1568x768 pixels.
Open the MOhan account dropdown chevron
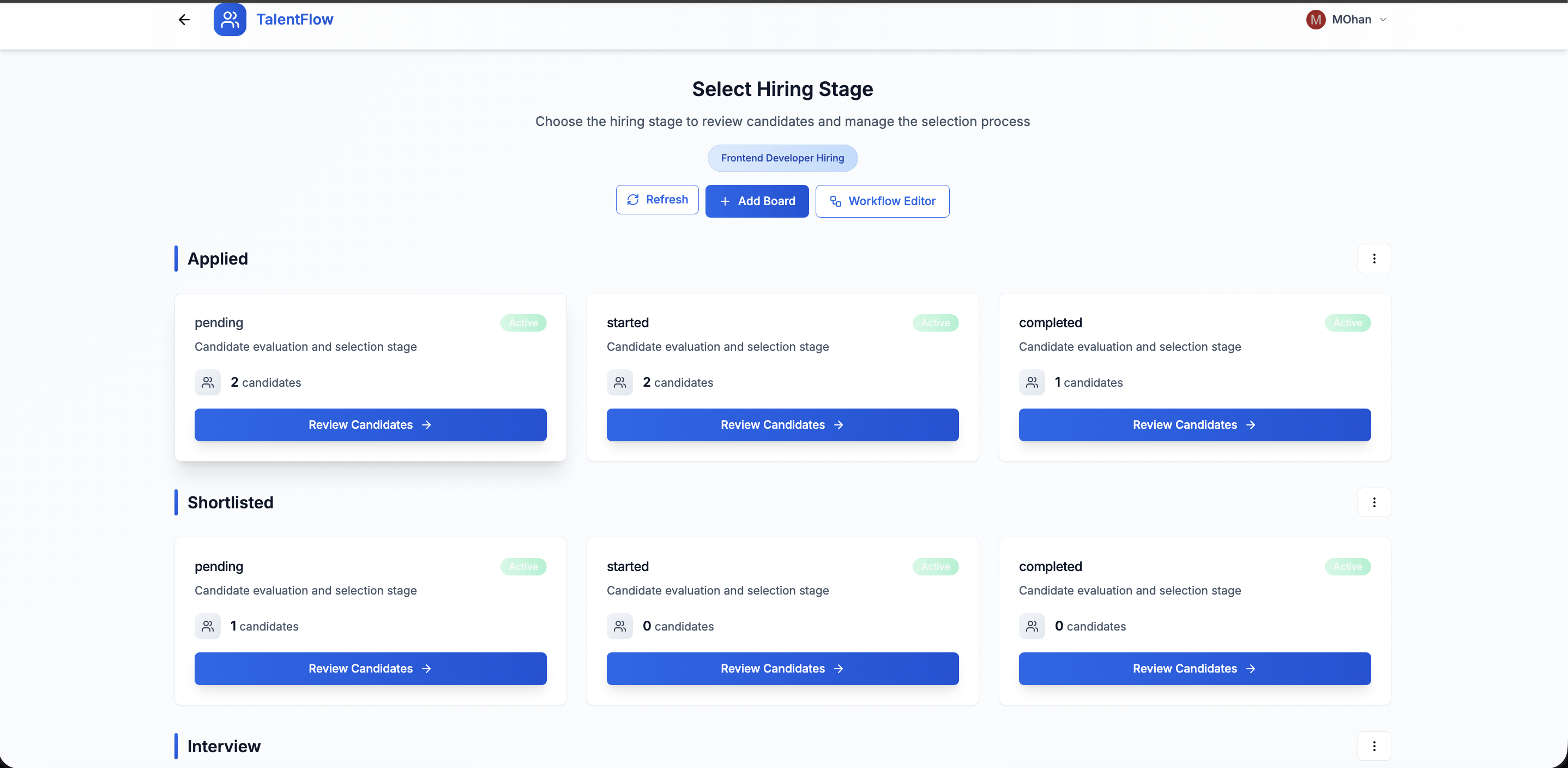[1384, 20]
